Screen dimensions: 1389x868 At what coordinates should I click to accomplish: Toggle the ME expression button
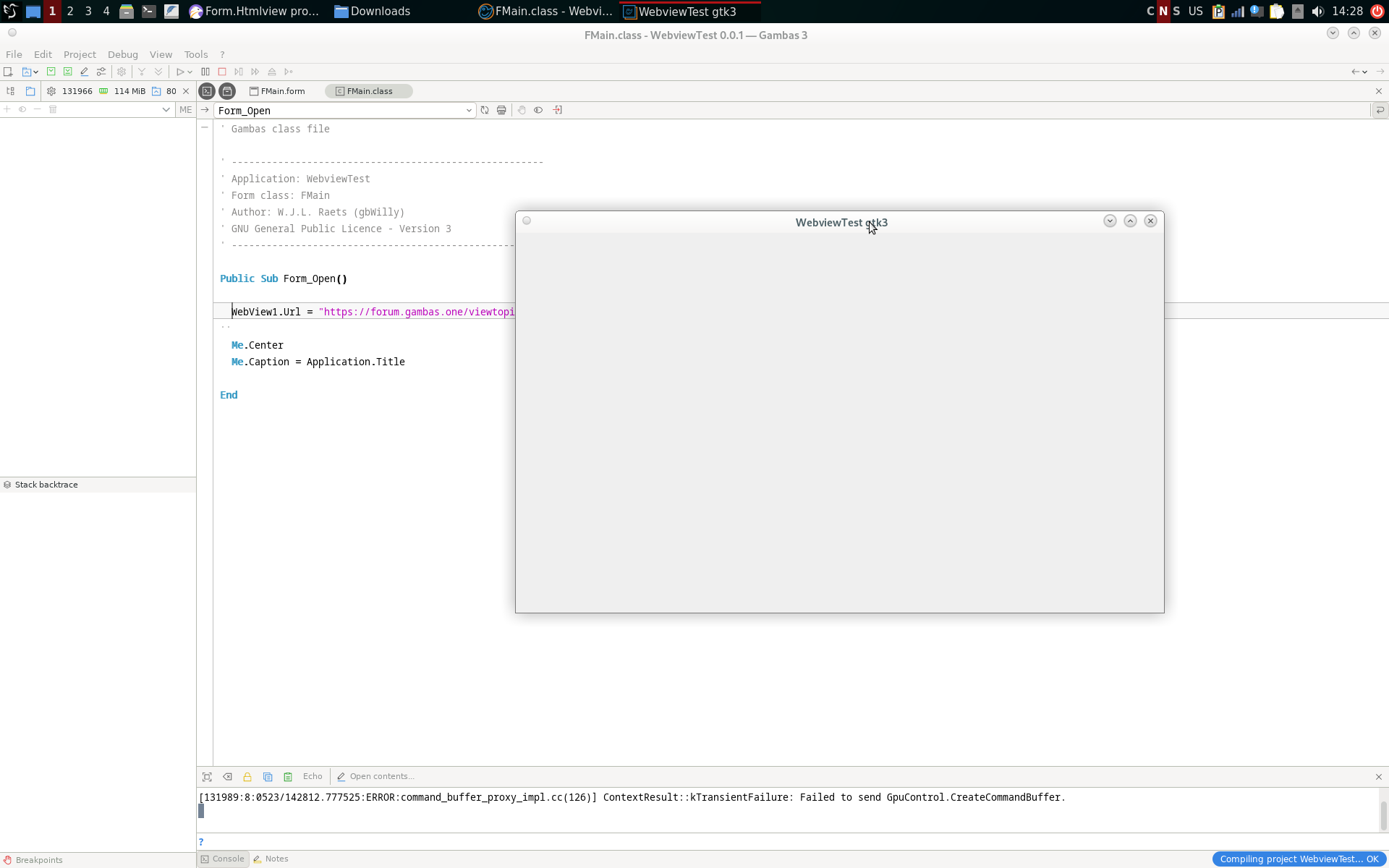pyautogui.click(x=186, y=110)
